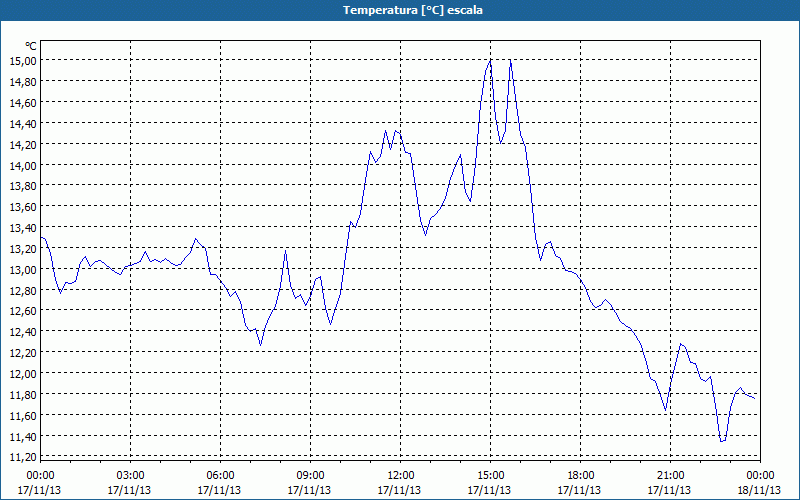This screenshot has width=800, height=500.
Task: Click the 09:00 17/11/13 time label
Action: [x=310, y=483]
